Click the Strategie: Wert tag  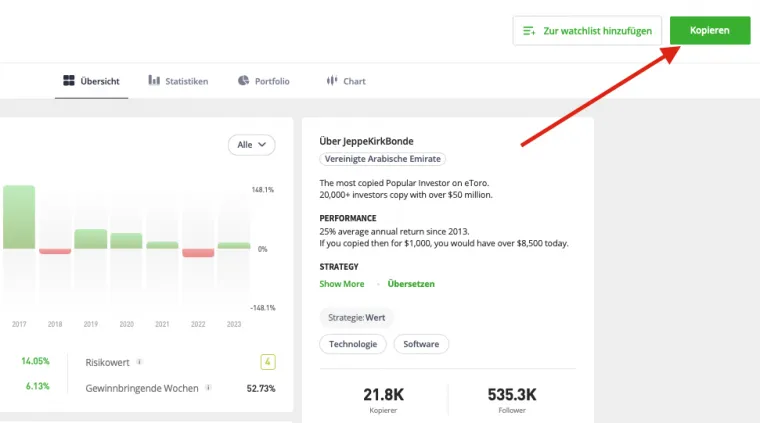pyautogui.click(x=356, y=318)
